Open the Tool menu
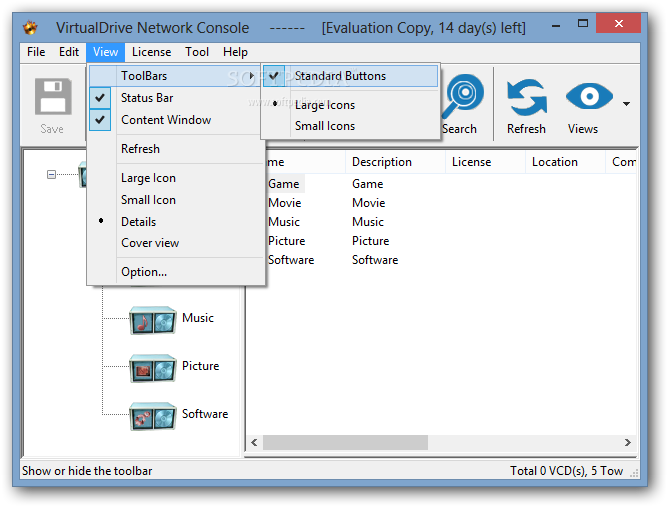 197,52
